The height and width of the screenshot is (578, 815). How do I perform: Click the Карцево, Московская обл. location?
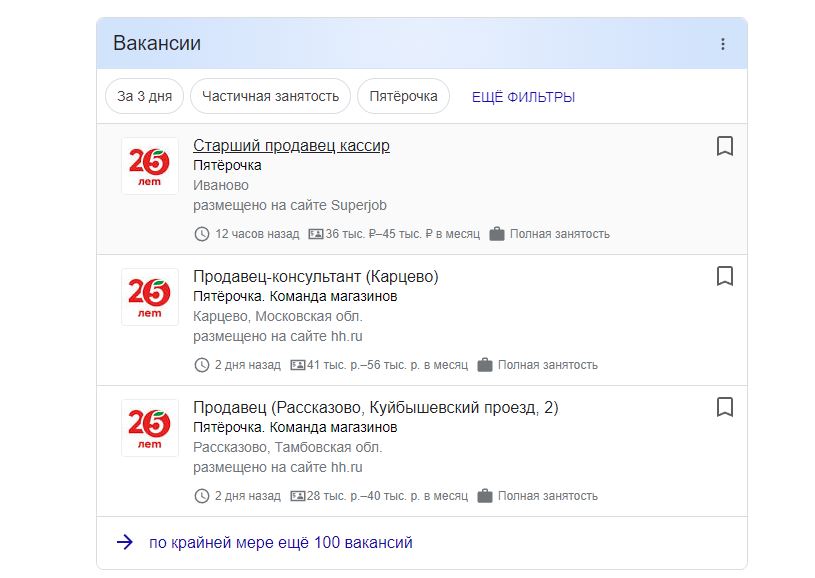pyautogui.click(x=278, y=317)
